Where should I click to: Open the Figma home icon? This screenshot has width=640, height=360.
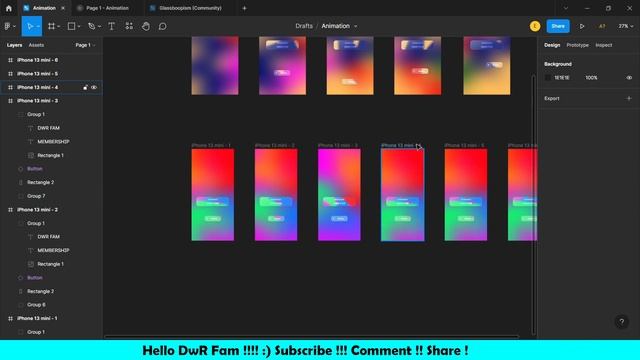tap(9, 8)
